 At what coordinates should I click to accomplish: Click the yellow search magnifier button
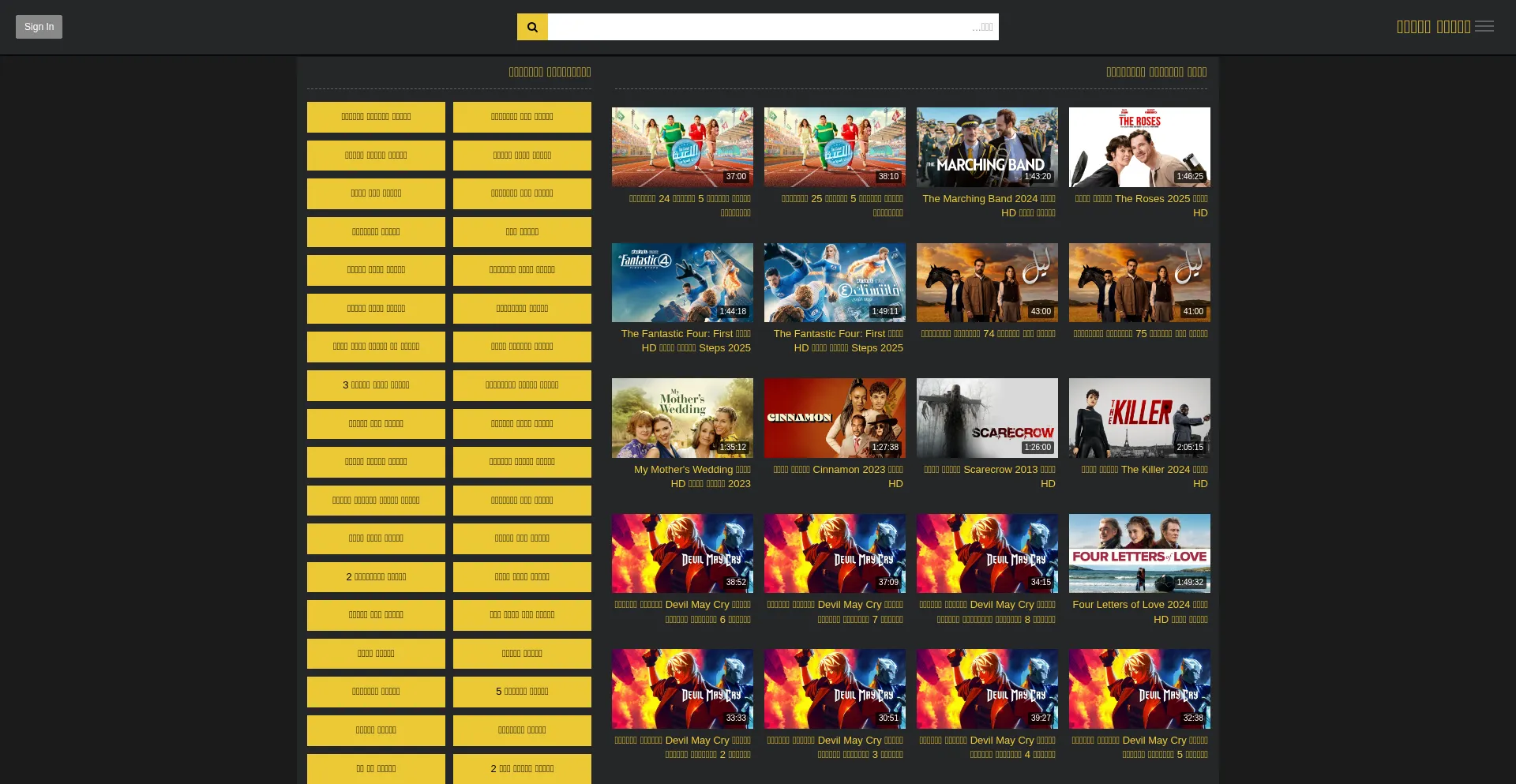(532, 27)
